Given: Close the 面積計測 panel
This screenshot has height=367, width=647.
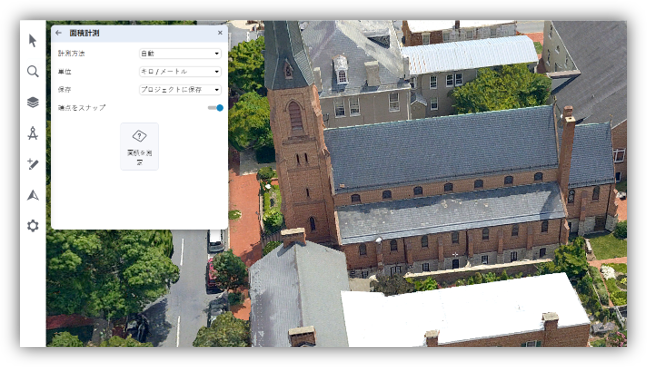Looking at the screenshot, I should pos(220,33).
